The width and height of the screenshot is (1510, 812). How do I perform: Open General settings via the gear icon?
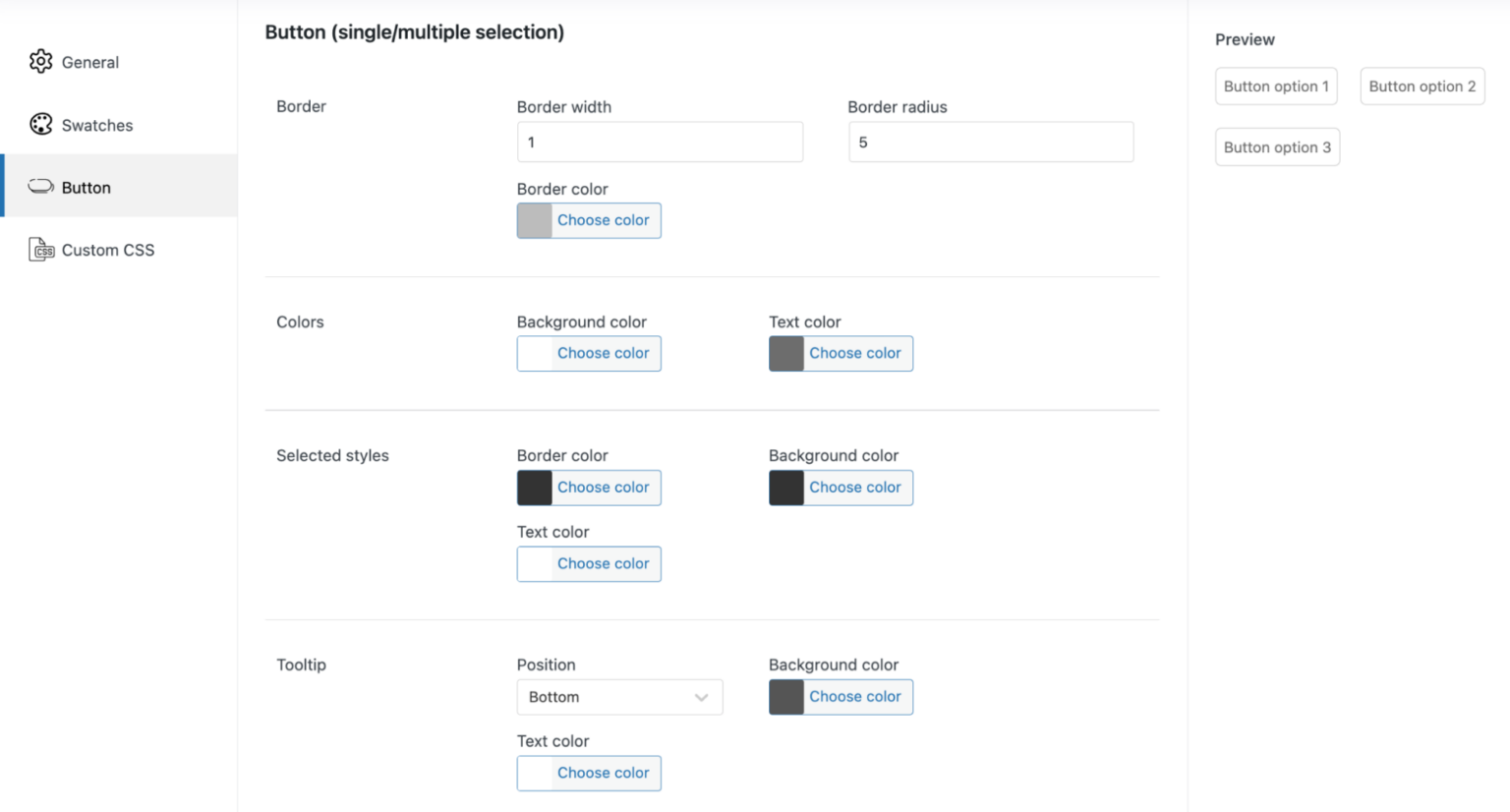click(x=41, y=62)
